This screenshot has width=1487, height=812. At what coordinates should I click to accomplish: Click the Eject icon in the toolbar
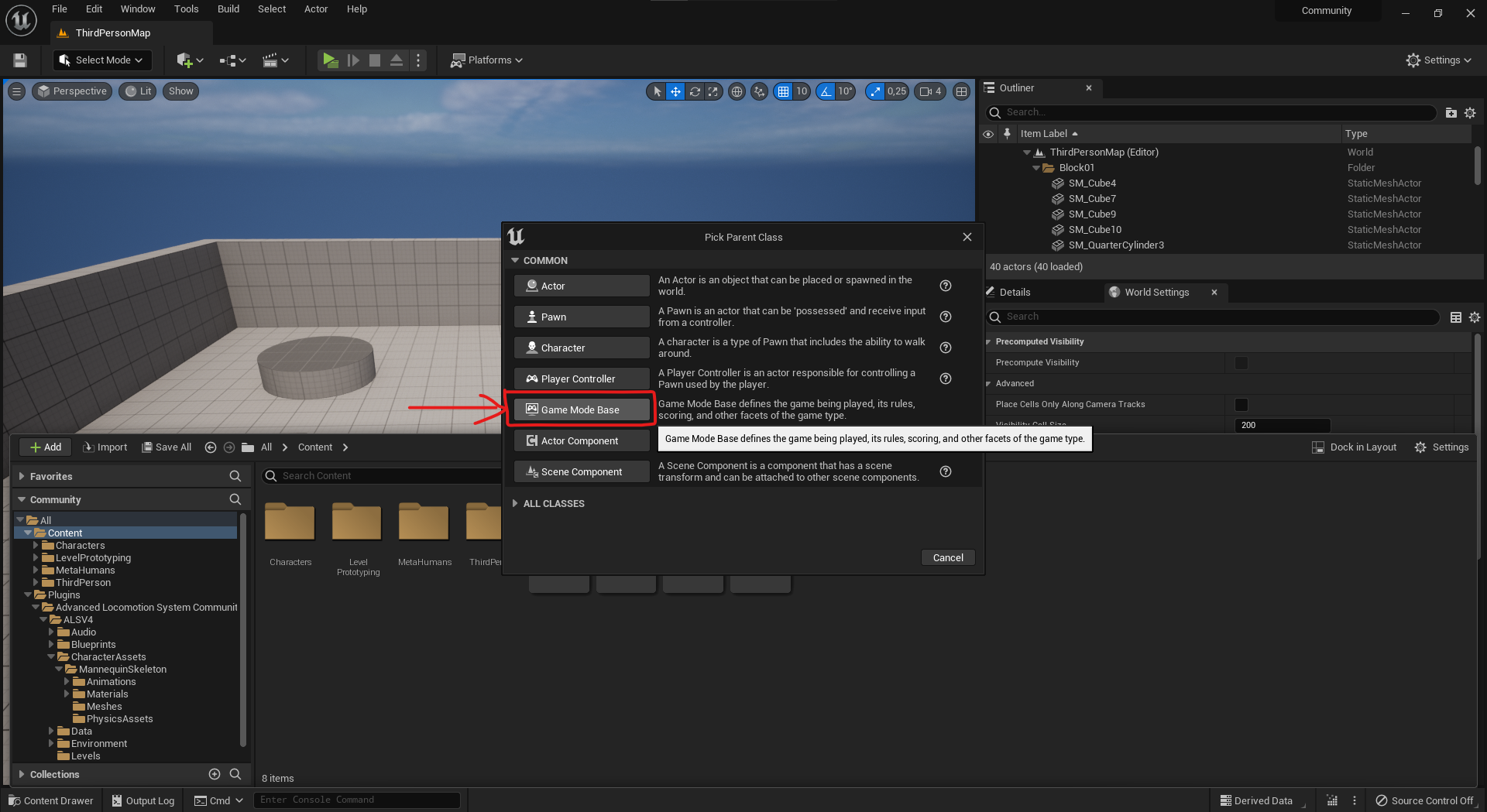(397, 60)
